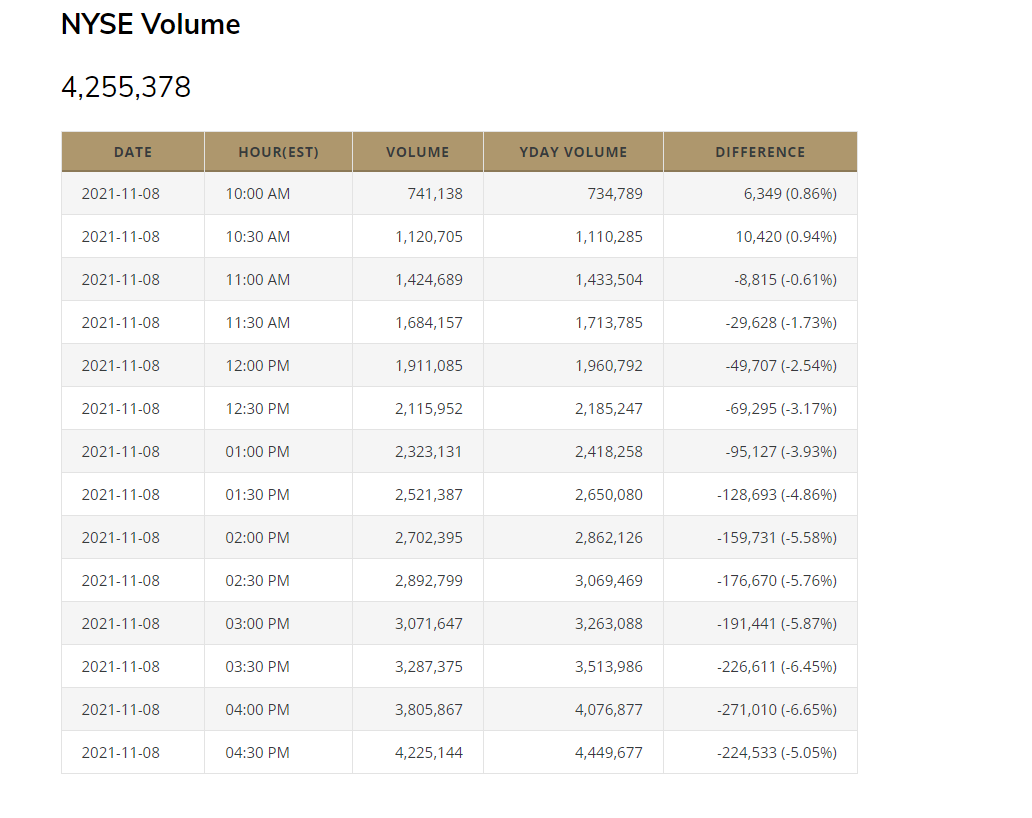
Task: Click the NYSE Volume heading
Action: (x=151, y=25)
